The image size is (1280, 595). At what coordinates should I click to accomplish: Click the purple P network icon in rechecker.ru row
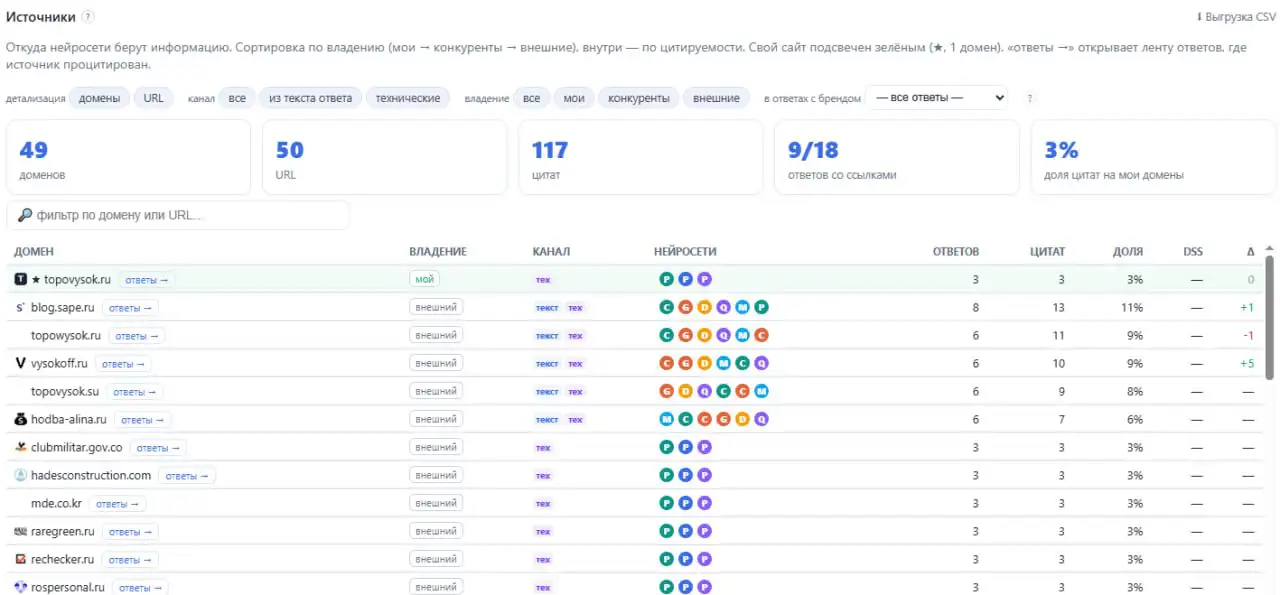(x=704, y=559)
